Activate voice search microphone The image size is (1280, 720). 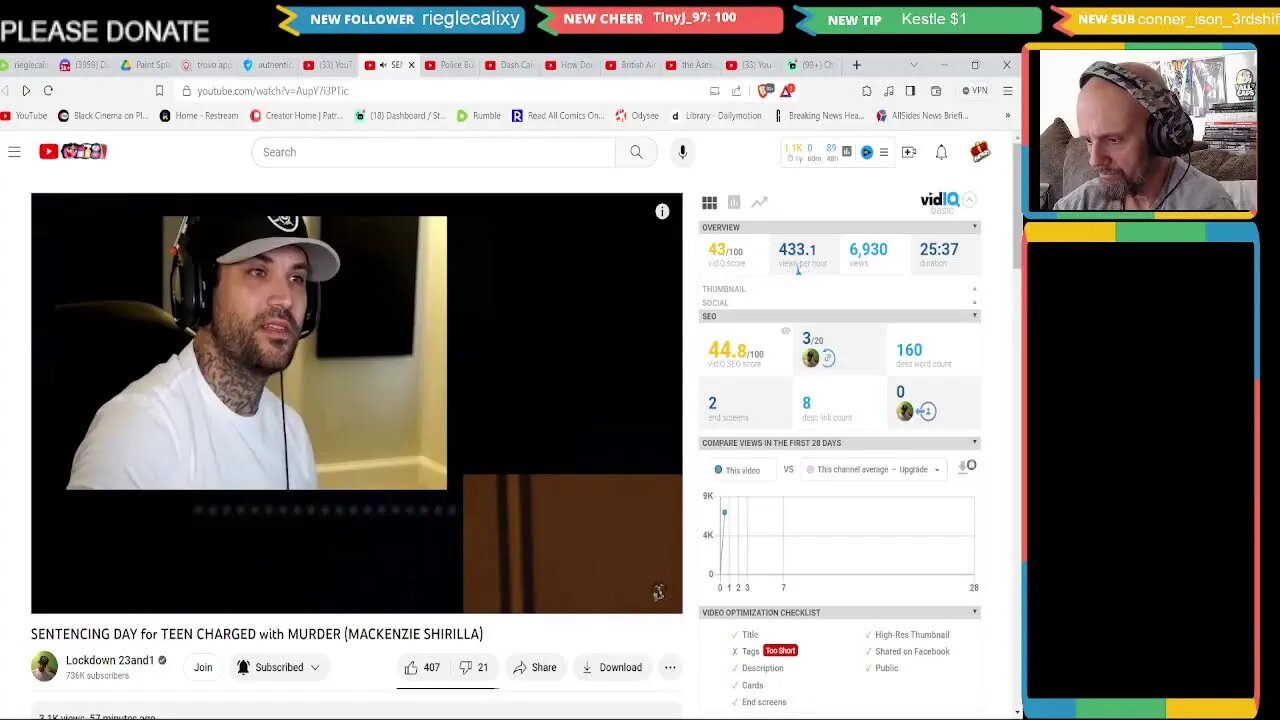click(682, 152)
